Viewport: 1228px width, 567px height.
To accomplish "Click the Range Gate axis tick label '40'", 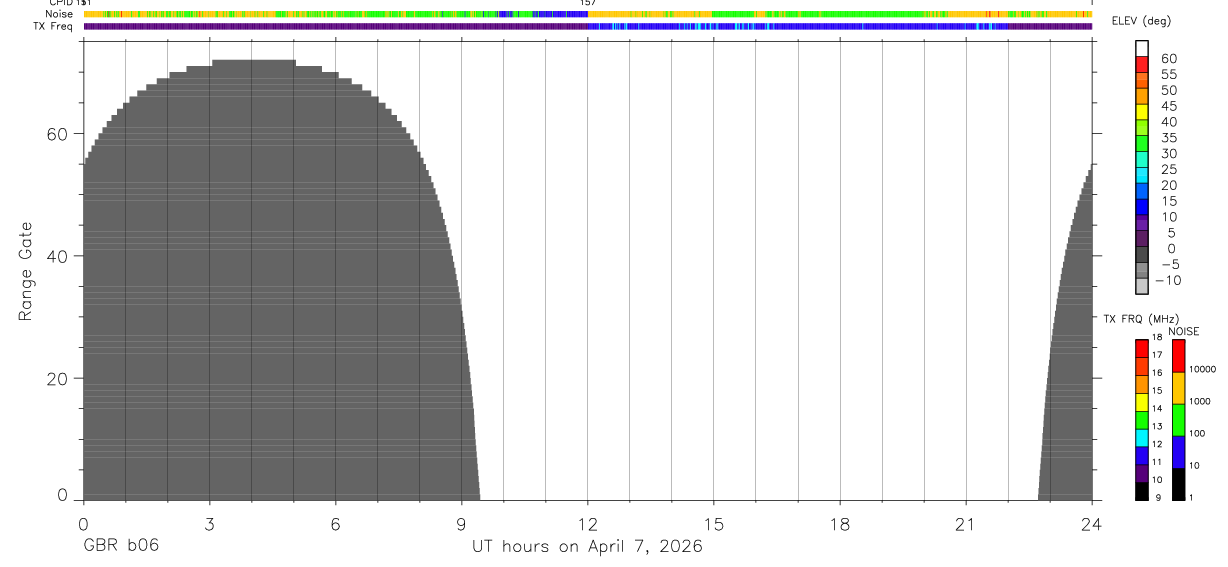I will coord(59,256).
